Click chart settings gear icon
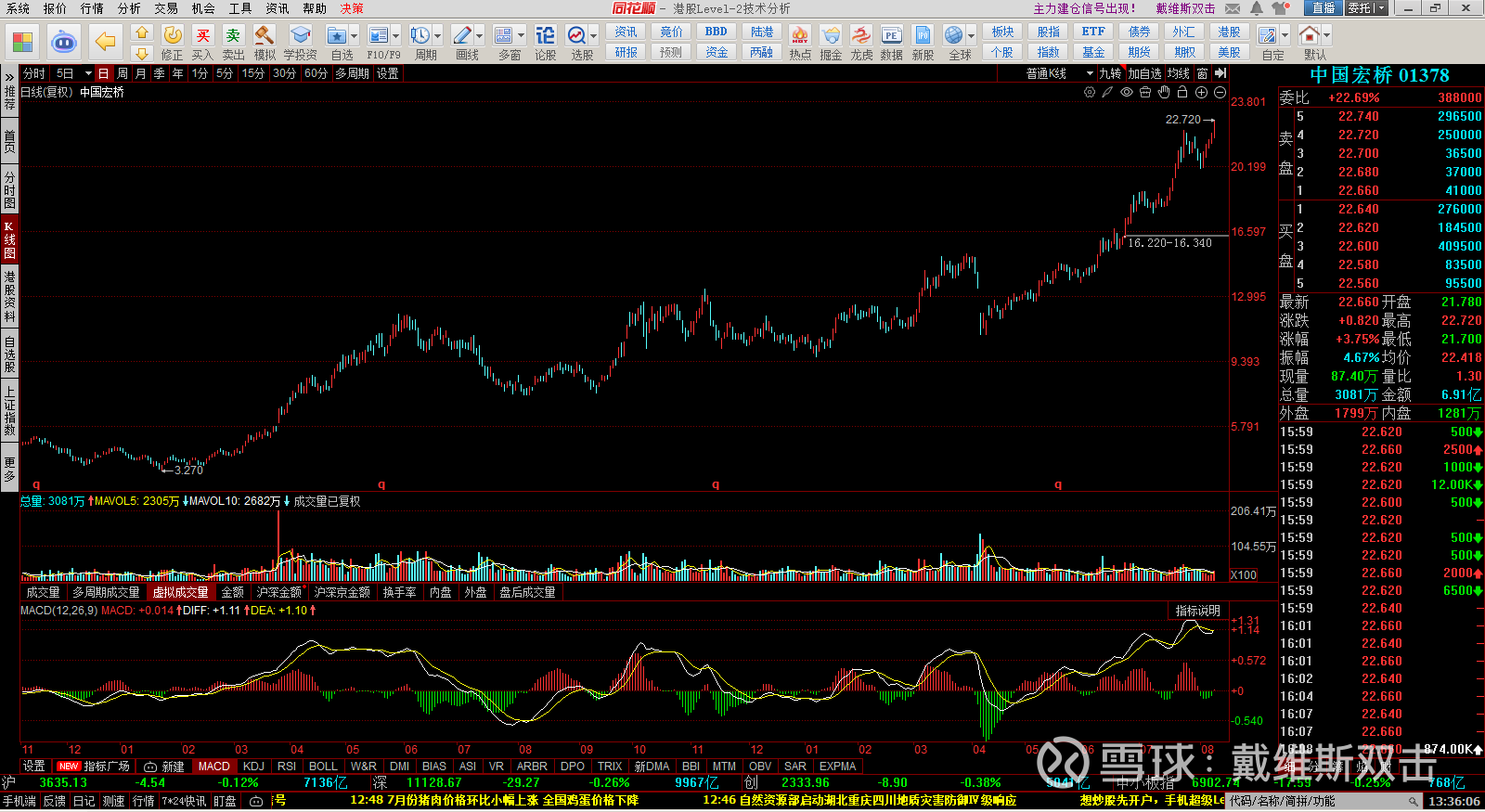1485x812 pixels. click(1090, 92)
